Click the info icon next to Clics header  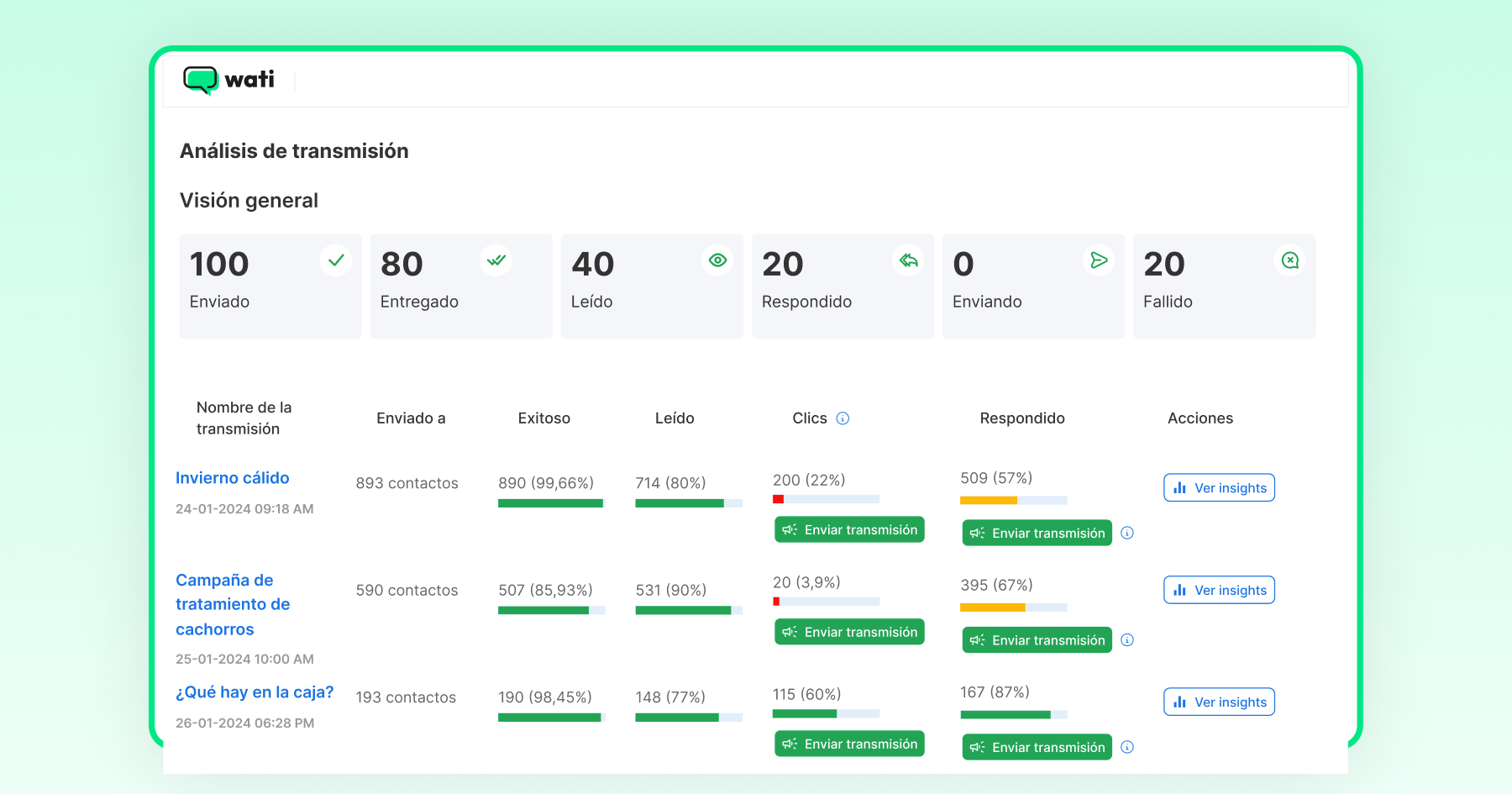point(843,418)
